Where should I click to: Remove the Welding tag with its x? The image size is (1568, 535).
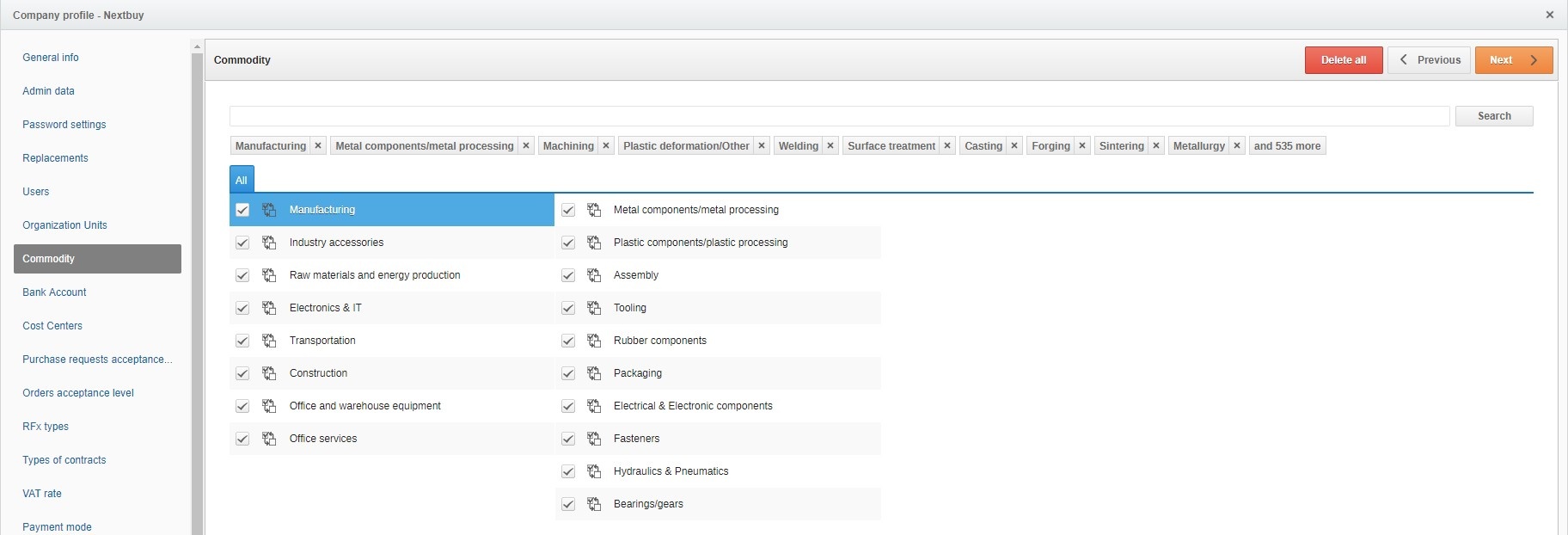click(830, 146)
